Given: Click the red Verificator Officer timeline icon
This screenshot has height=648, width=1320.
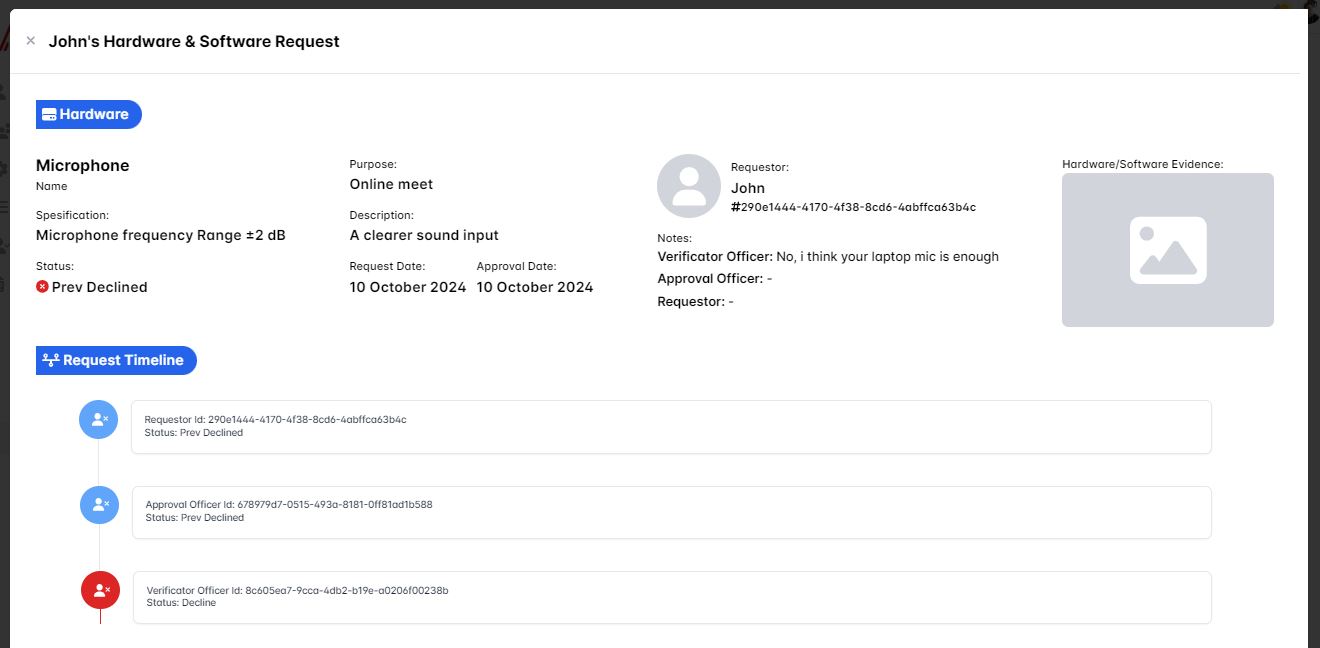Looking at the screenshot, I should (100, 590).
